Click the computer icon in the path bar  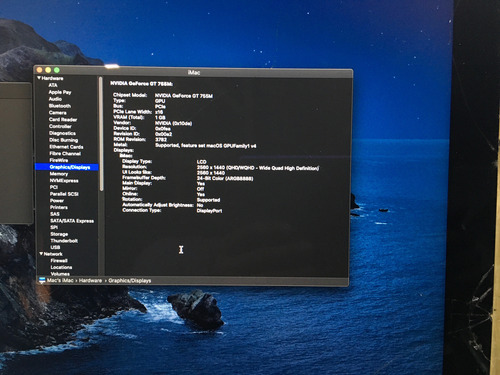[42, 280]
